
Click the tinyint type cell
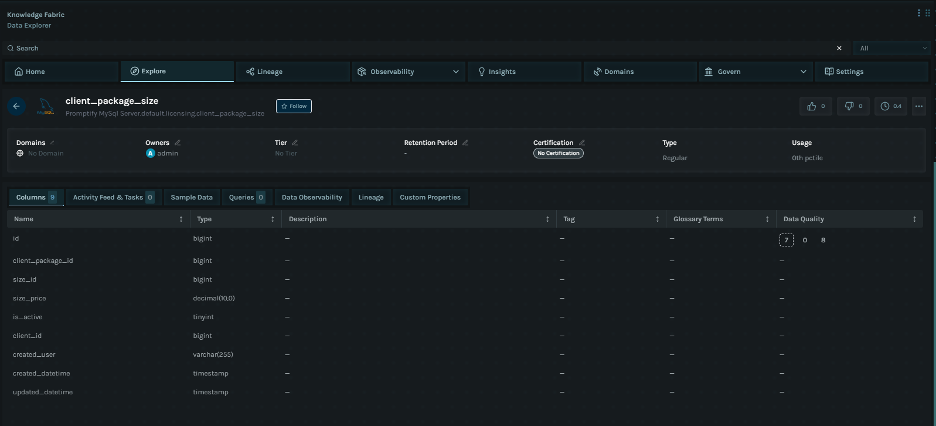204,317
